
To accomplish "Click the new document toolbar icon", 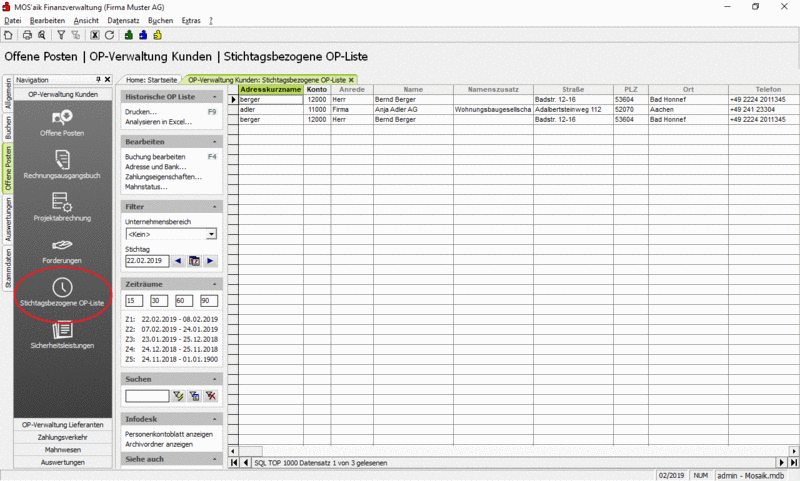I will click(x=8, y=35).
